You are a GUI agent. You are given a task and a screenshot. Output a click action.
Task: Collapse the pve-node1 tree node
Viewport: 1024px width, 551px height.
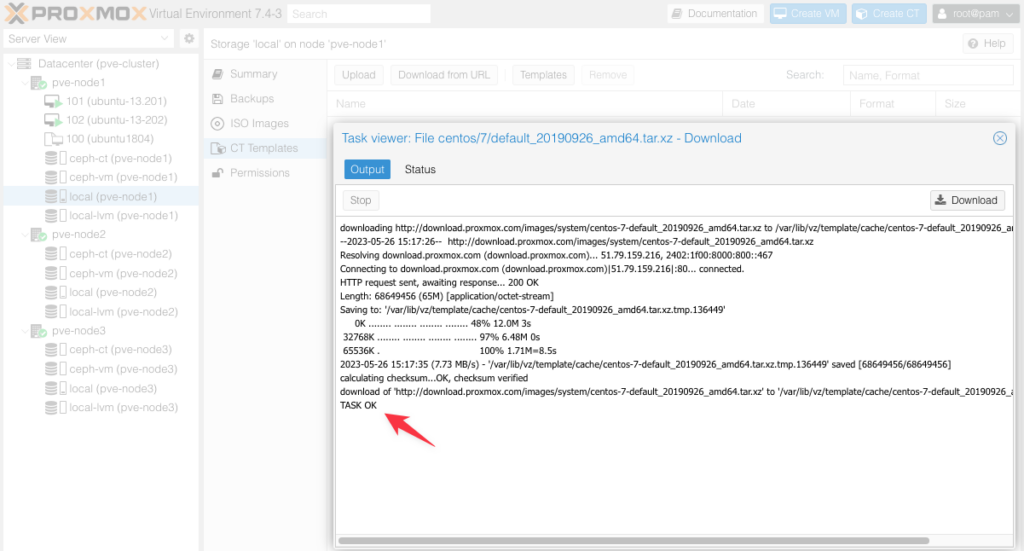point(25,83)
